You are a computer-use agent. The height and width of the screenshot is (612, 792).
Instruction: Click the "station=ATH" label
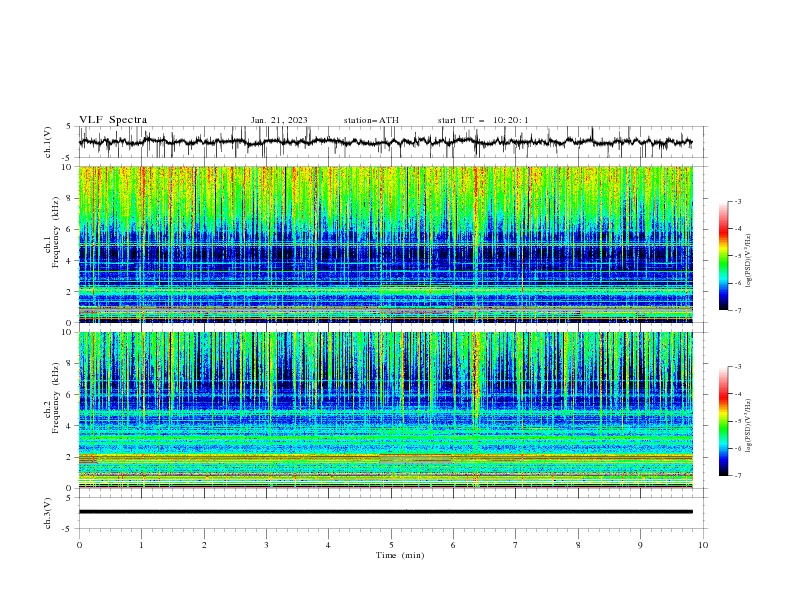371,120
